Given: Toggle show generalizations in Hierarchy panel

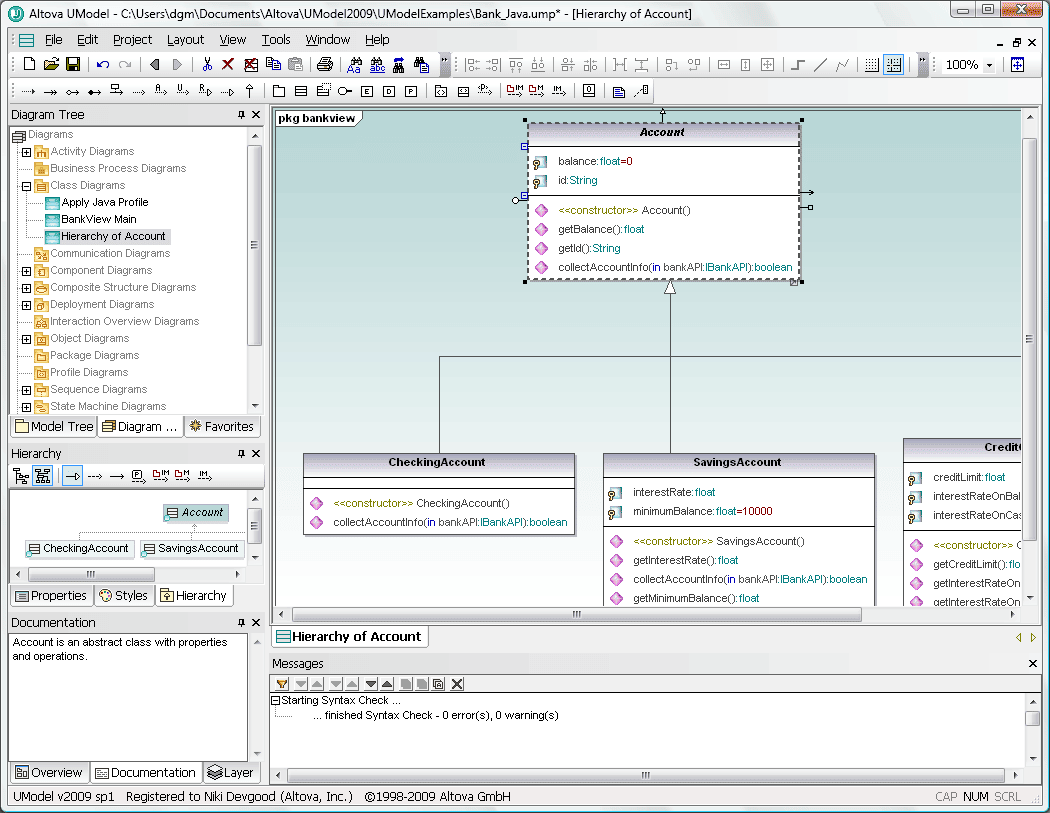Looking at the screenshot, I should (x=72, y=476).
